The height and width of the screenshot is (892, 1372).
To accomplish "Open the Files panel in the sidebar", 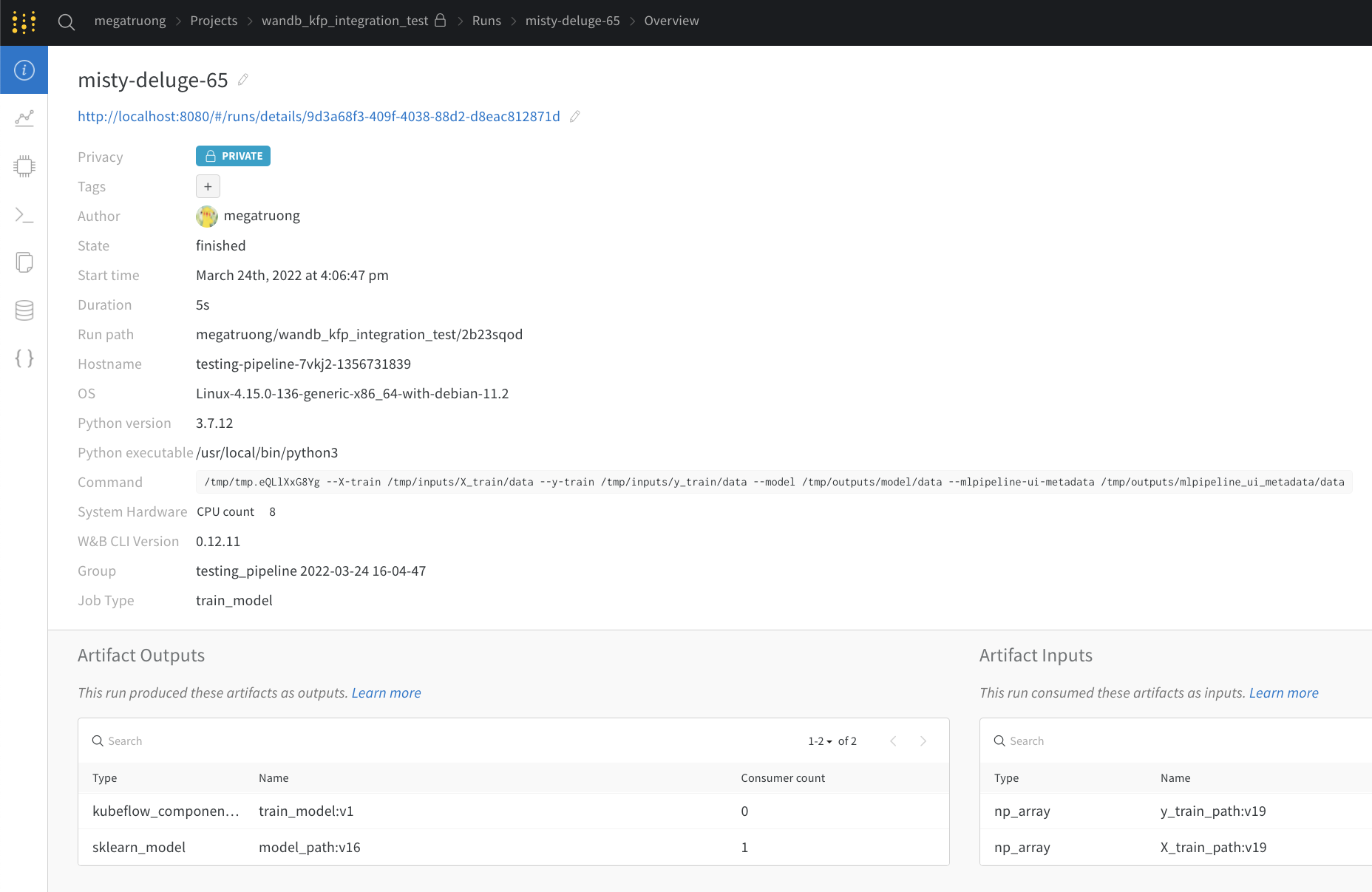I will [x=24, y=262].
